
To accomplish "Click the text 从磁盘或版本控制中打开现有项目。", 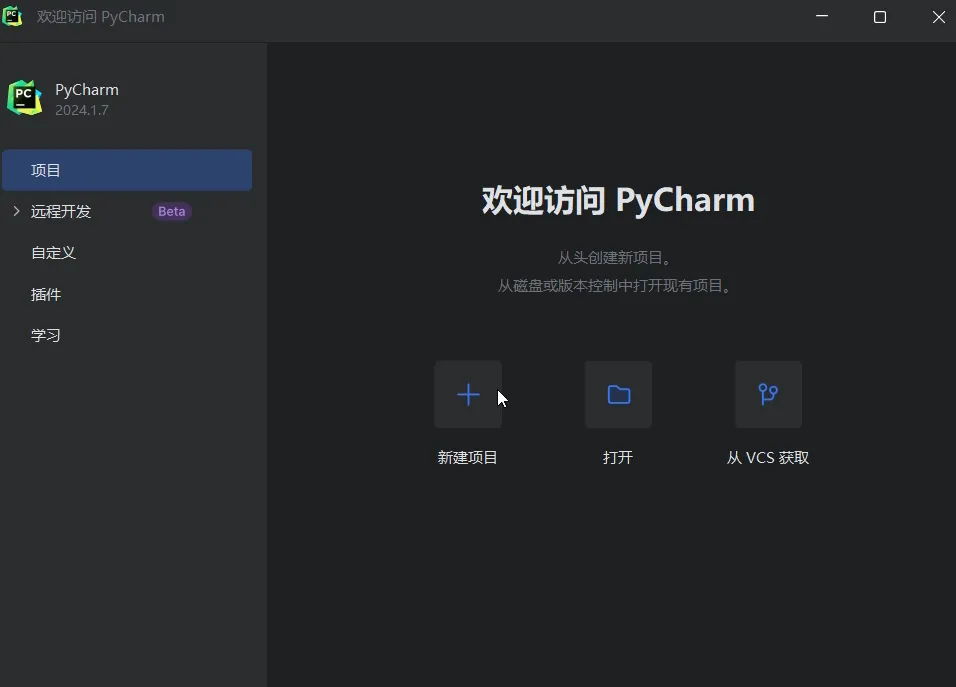I will tap(615, 286).
